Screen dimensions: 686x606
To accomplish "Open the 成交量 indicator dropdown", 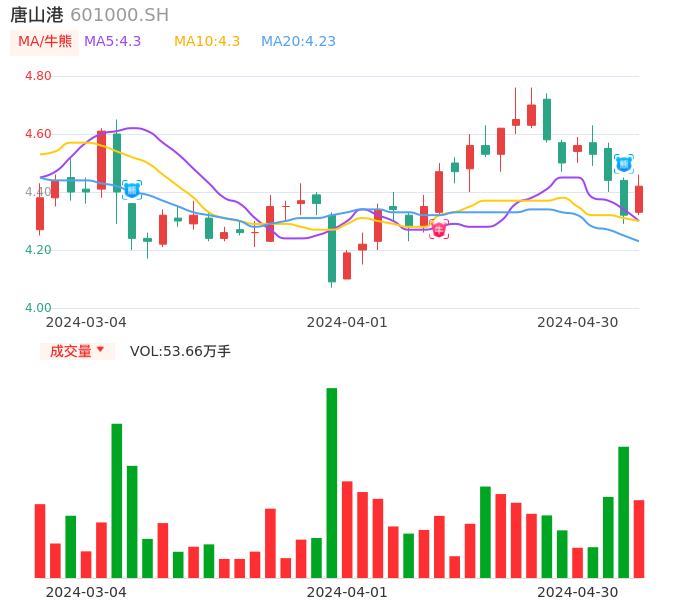I will [77, 351].
